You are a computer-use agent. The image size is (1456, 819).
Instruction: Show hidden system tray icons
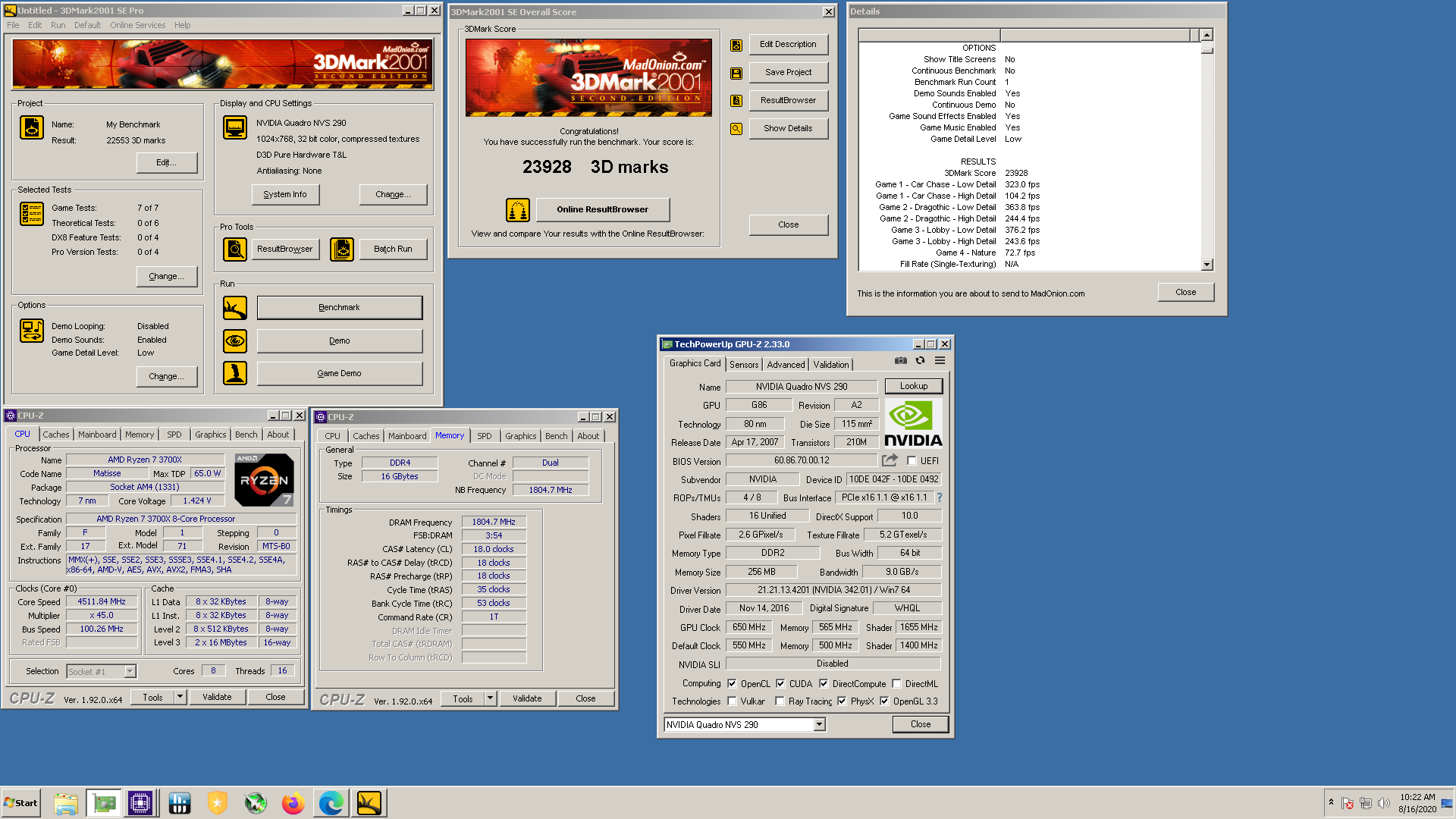pyautogui.click(x=1331, y=802)
